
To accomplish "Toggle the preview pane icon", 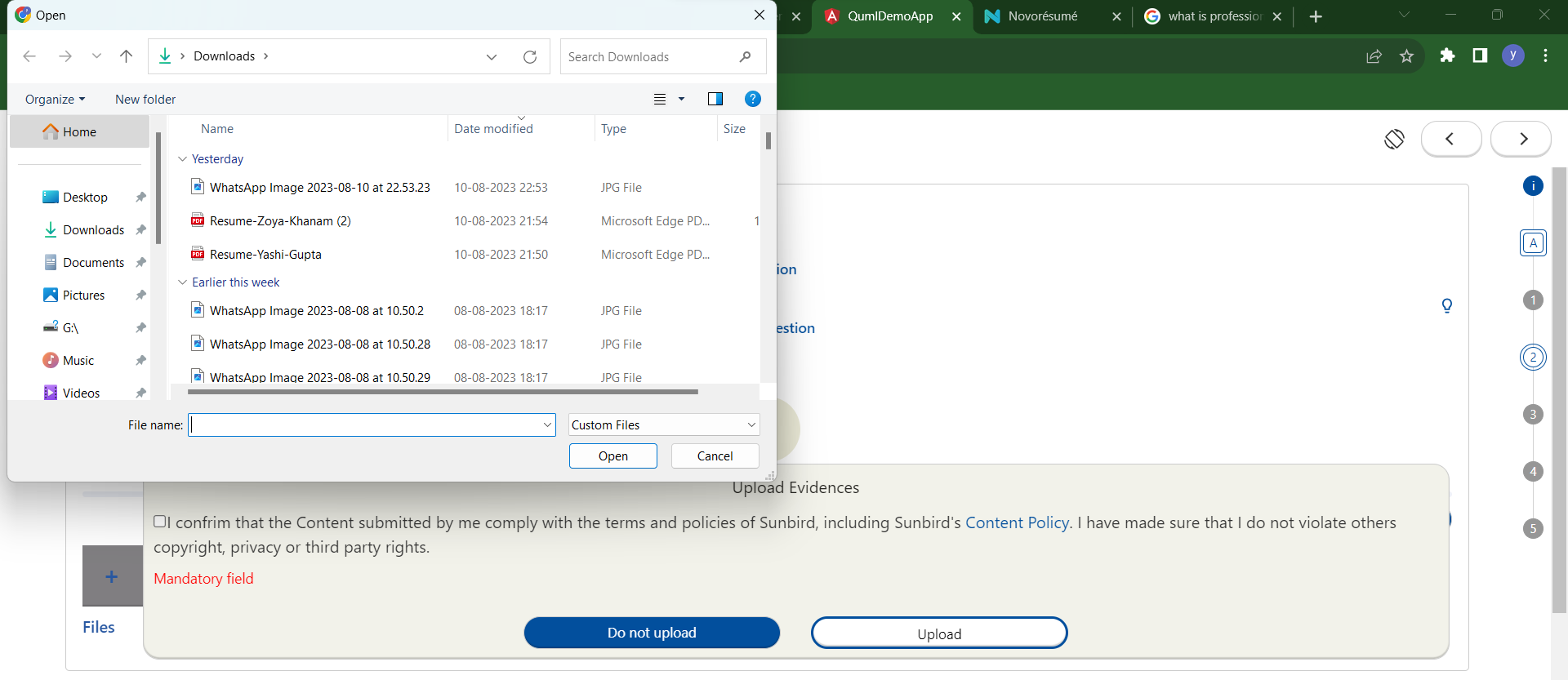I will 715,99.
